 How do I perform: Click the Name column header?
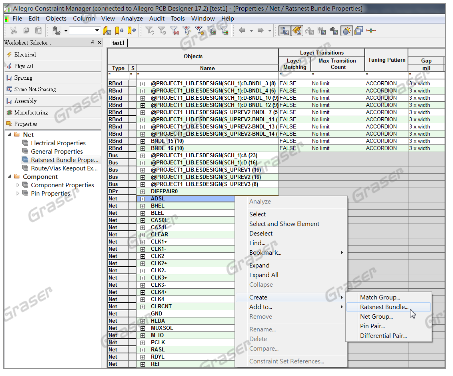207,68
